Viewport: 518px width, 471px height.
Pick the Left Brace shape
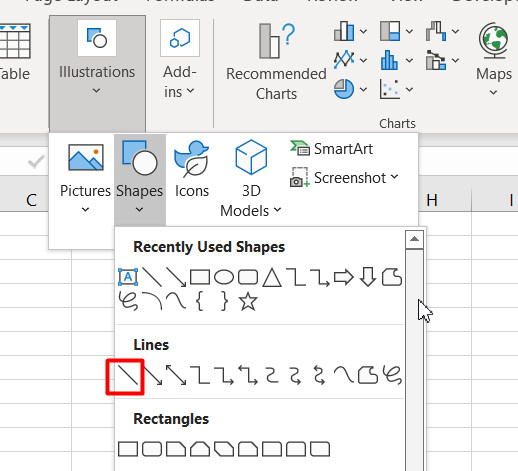(200, 302)
